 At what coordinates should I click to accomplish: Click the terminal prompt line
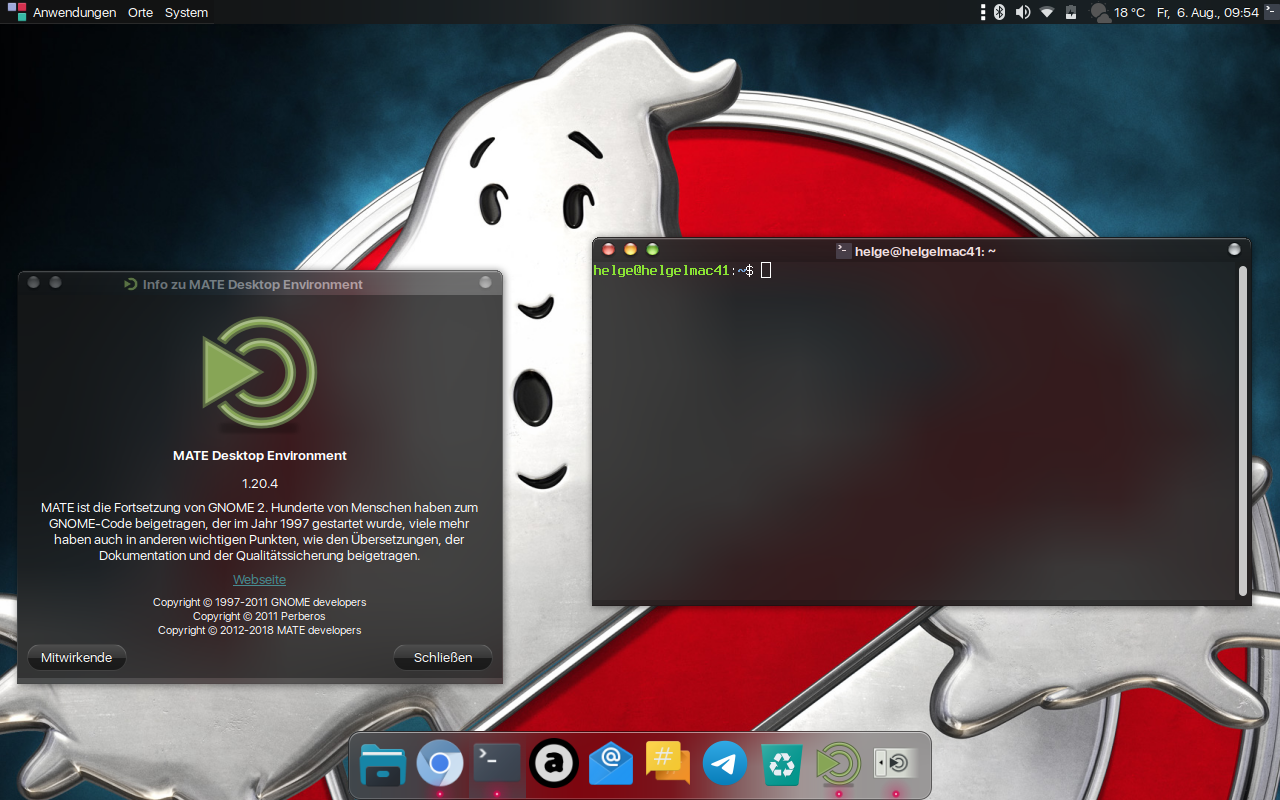(x=682, y=270)
